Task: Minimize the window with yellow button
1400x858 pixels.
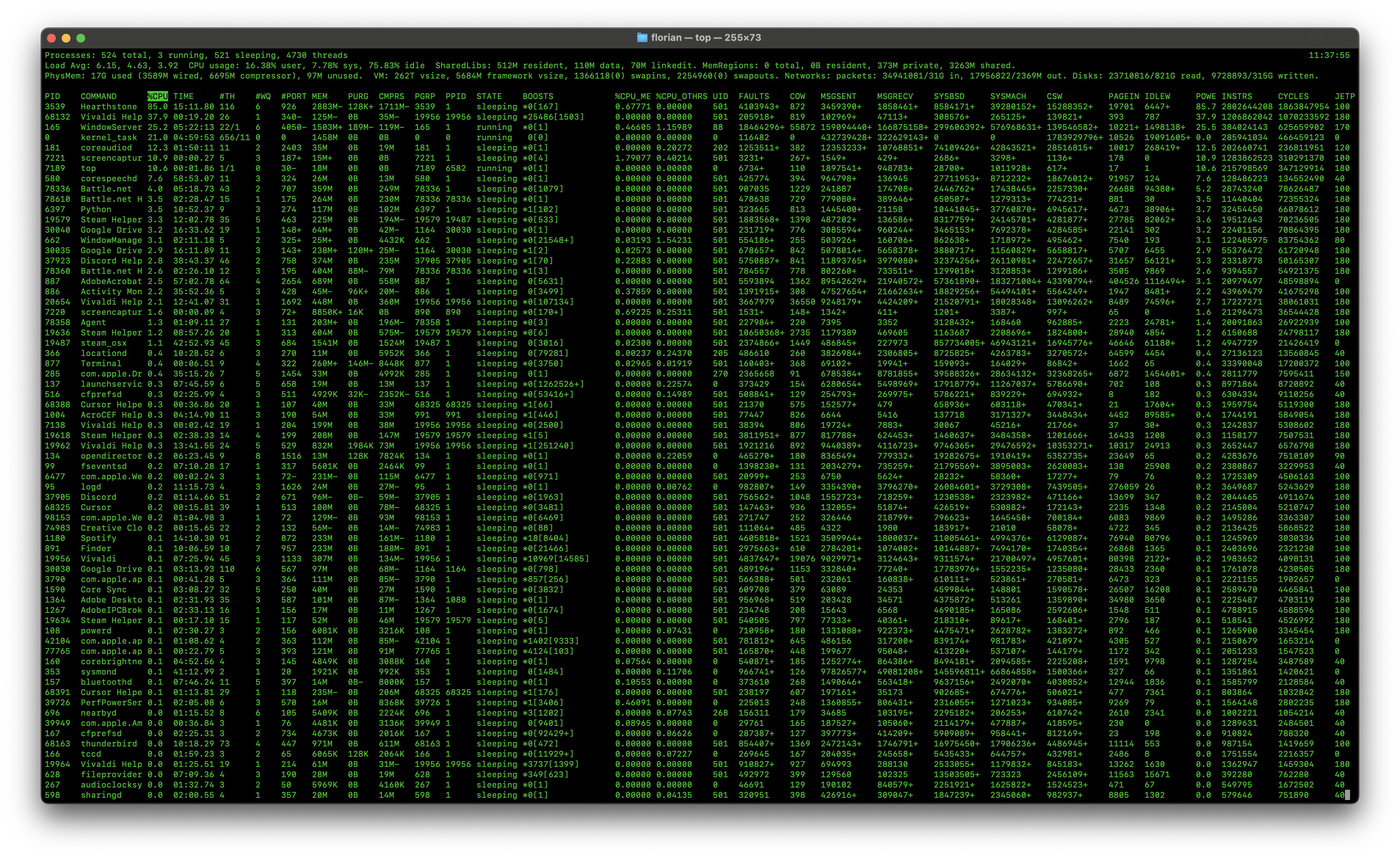Action: click(66, 38)
